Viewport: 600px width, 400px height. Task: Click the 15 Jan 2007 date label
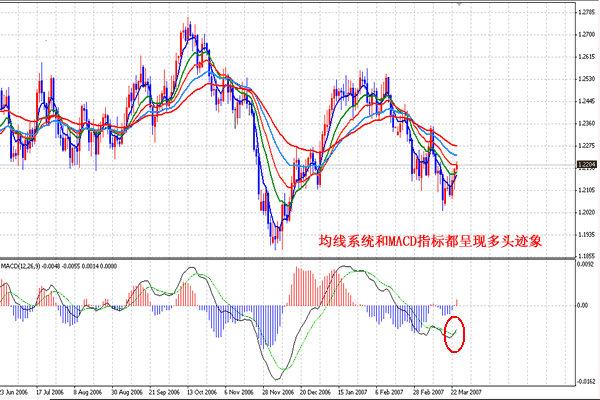(x=352, y=392)
